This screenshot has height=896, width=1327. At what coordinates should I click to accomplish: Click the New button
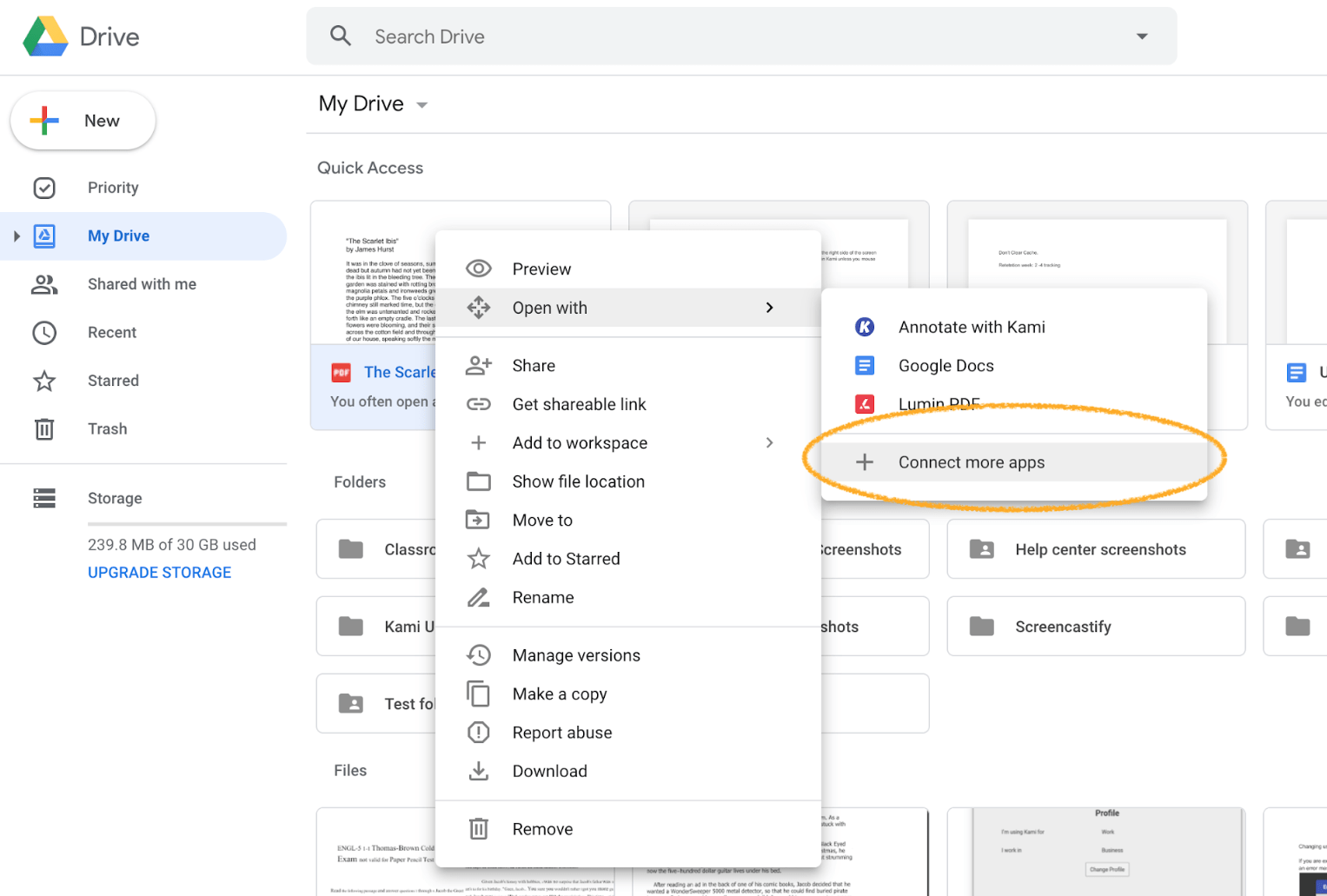(x=83, y=121)
